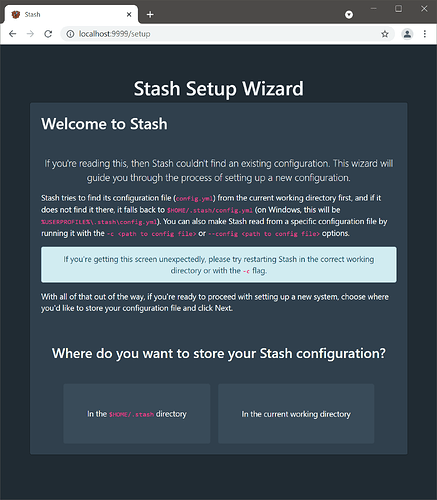Click the Stash favicon on the tab
The image size is (437, 500).
(x=16, y=14)
